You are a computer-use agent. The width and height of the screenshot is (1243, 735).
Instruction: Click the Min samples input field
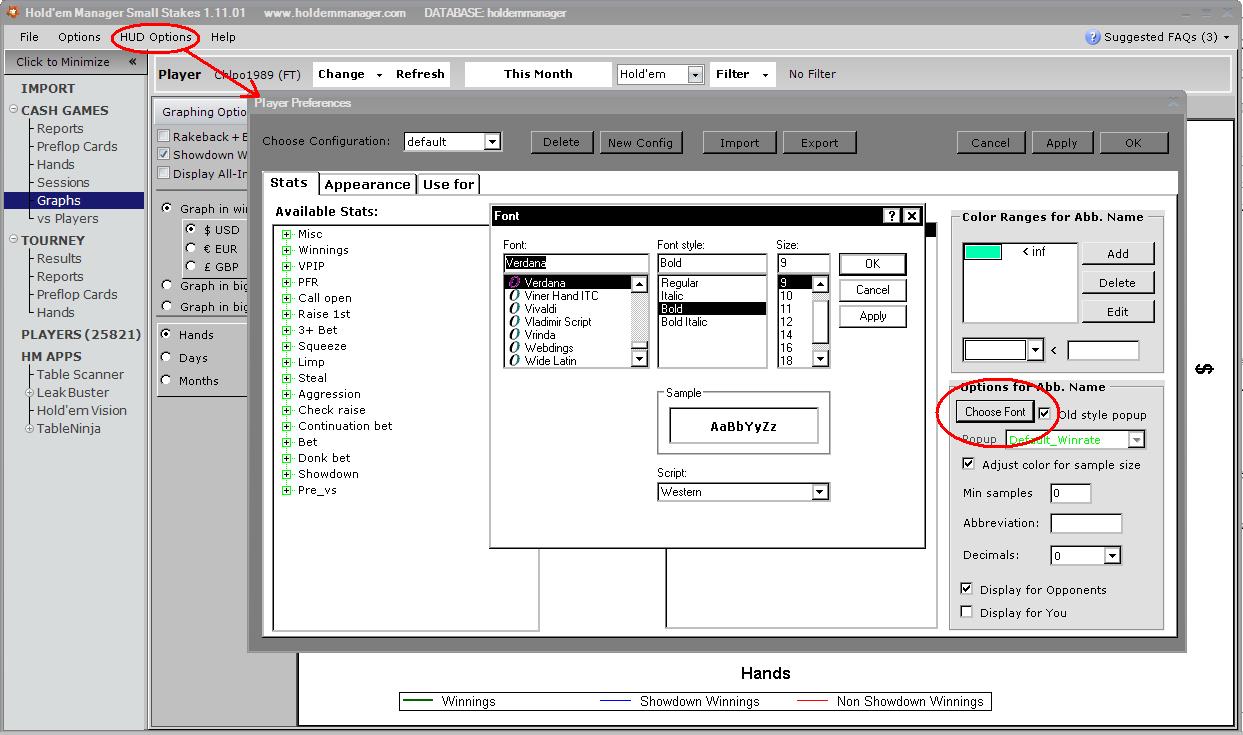coord(1070,493)
